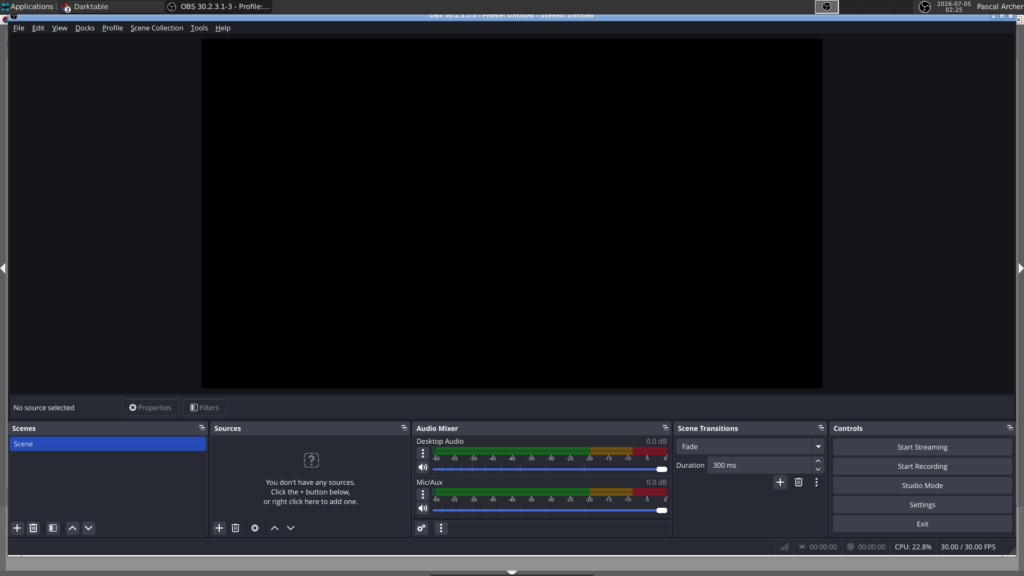
Task: Mute Desktop Audio speaker icon
Action: pyautogui.click(x=423, y=468)
